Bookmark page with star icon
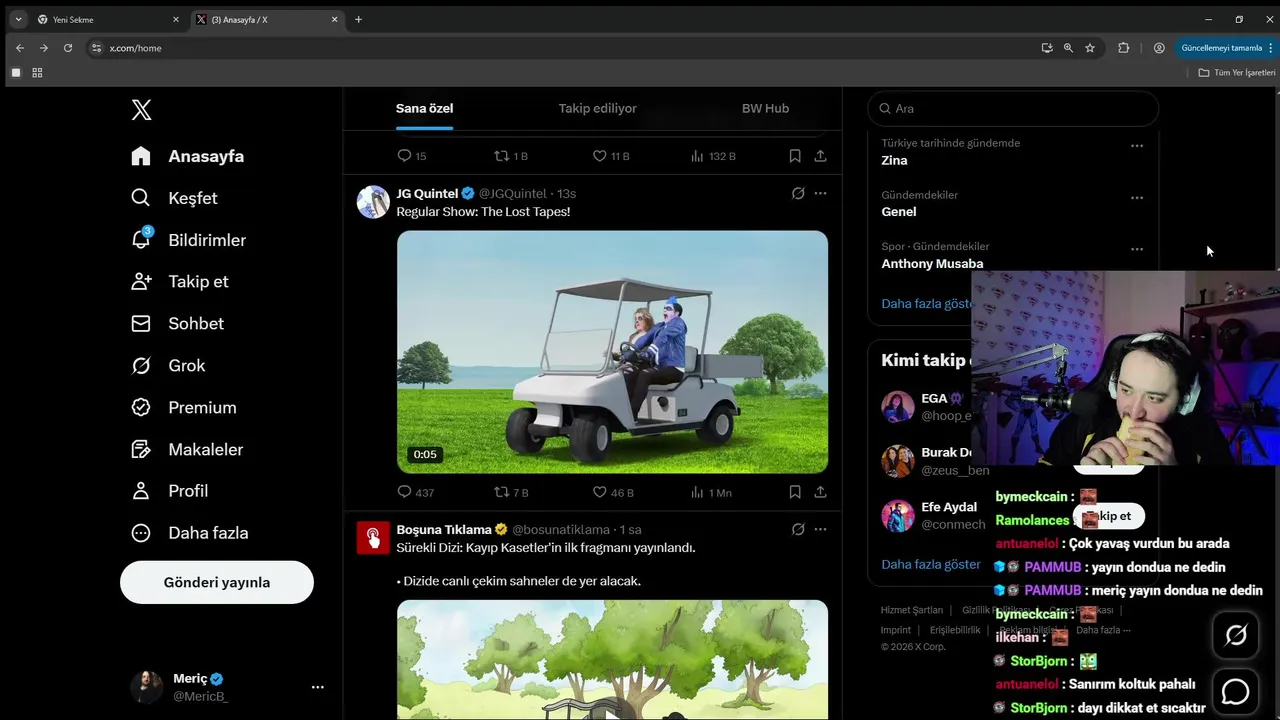This screenshot has width=1280, height=720. click(x=1090, y=48)
